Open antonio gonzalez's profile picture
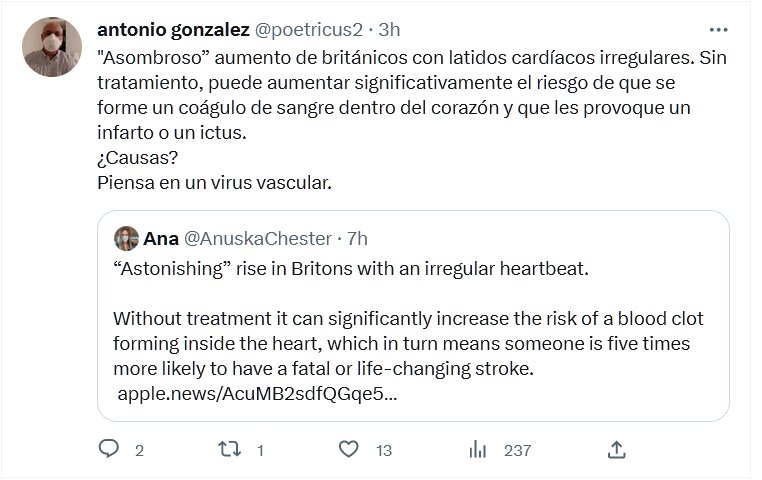762x480 pixels. (51, 47)
